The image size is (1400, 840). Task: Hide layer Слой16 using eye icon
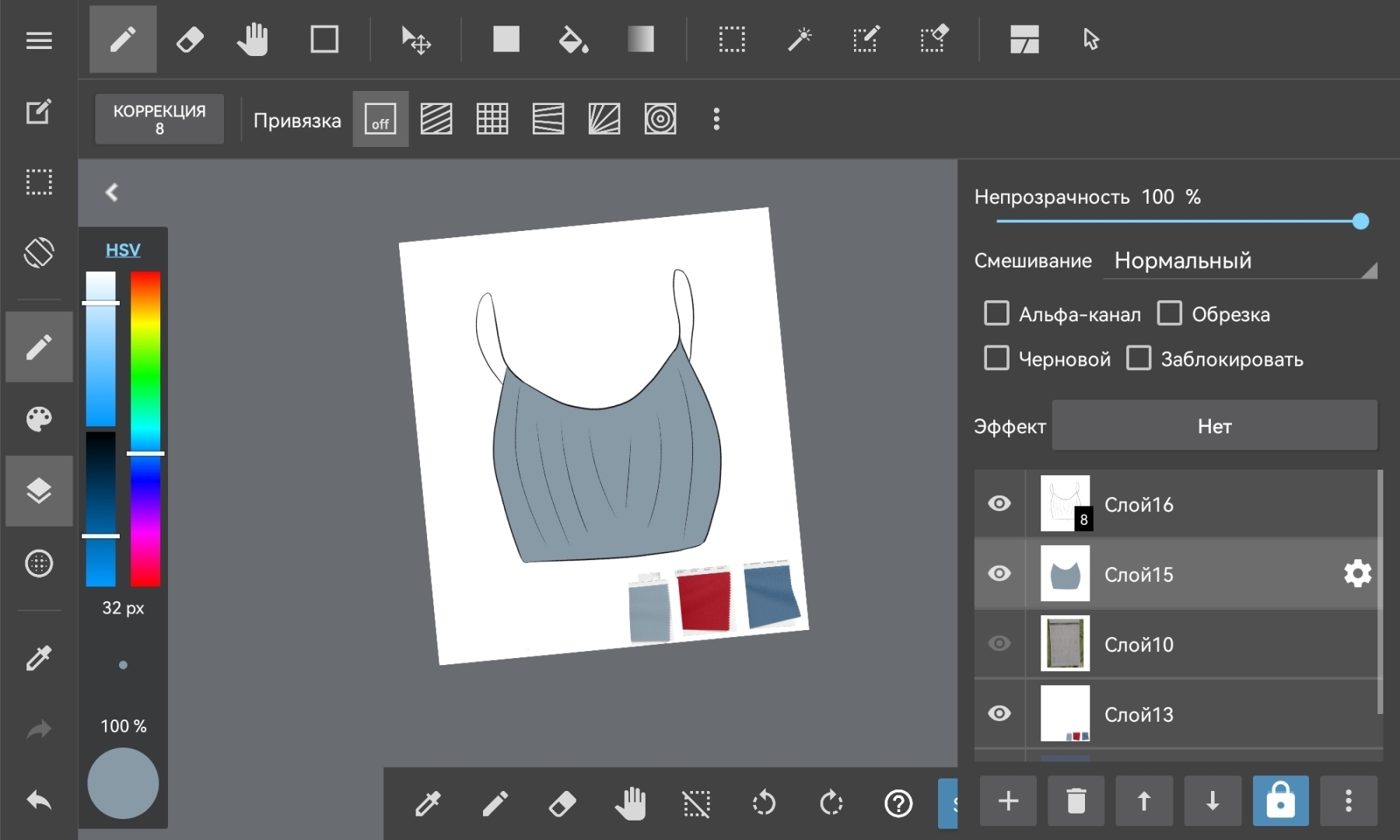(x=999, y=503)
